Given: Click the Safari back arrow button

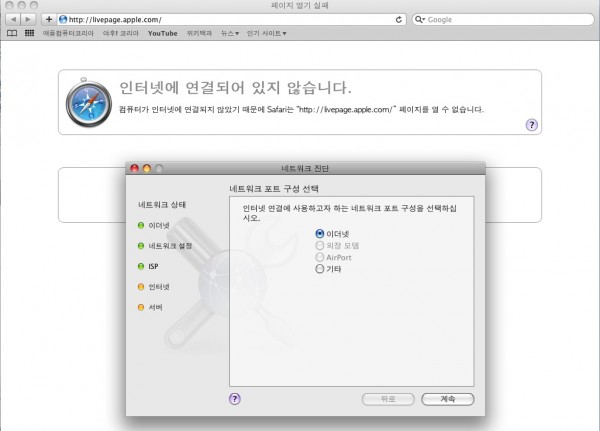Looking at the screenshot, I should click(x=11, y=19).
